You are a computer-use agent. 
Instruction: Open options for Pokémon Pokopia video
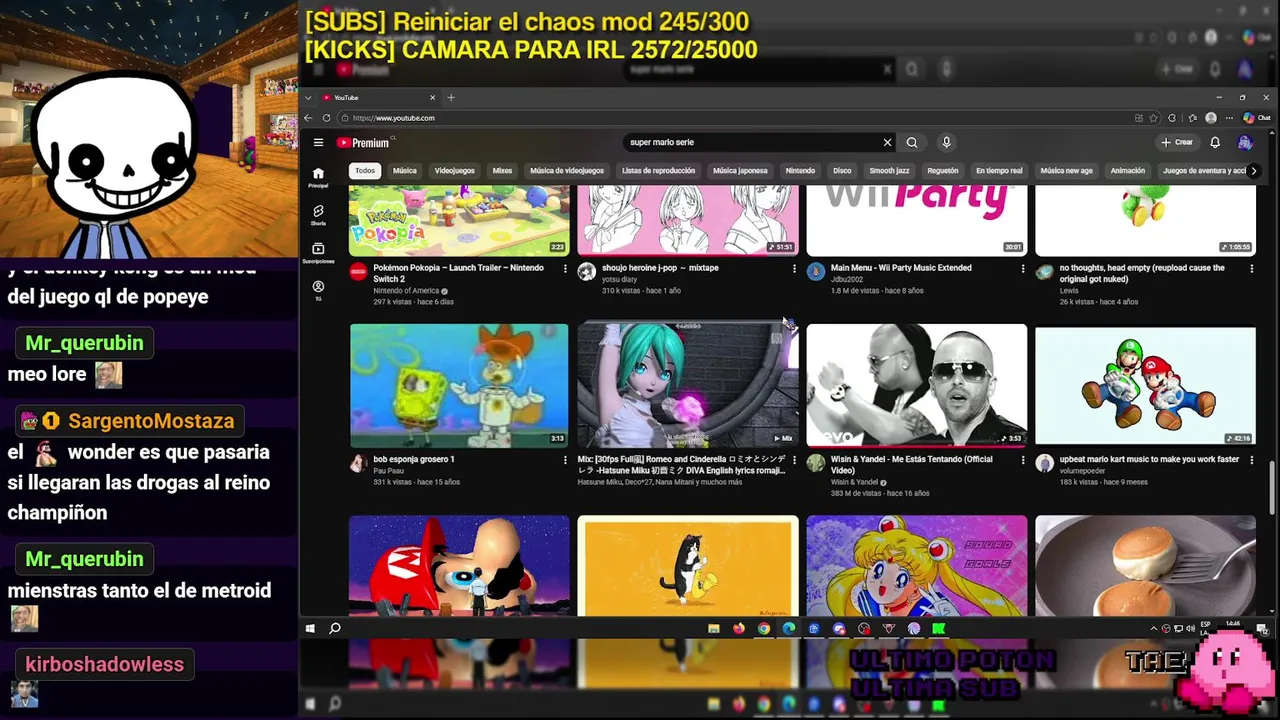point(565,269)
